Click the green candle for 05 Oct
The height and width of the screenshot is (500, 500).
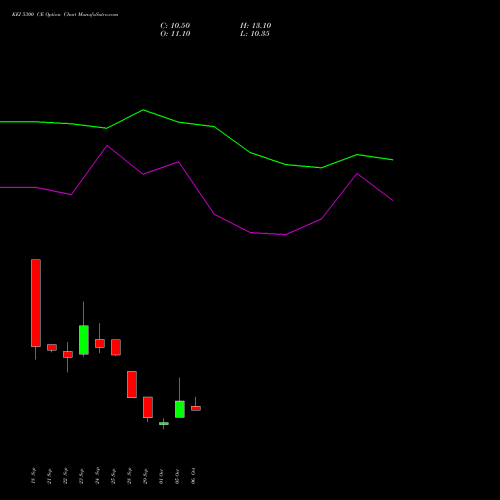click(180, 409)
